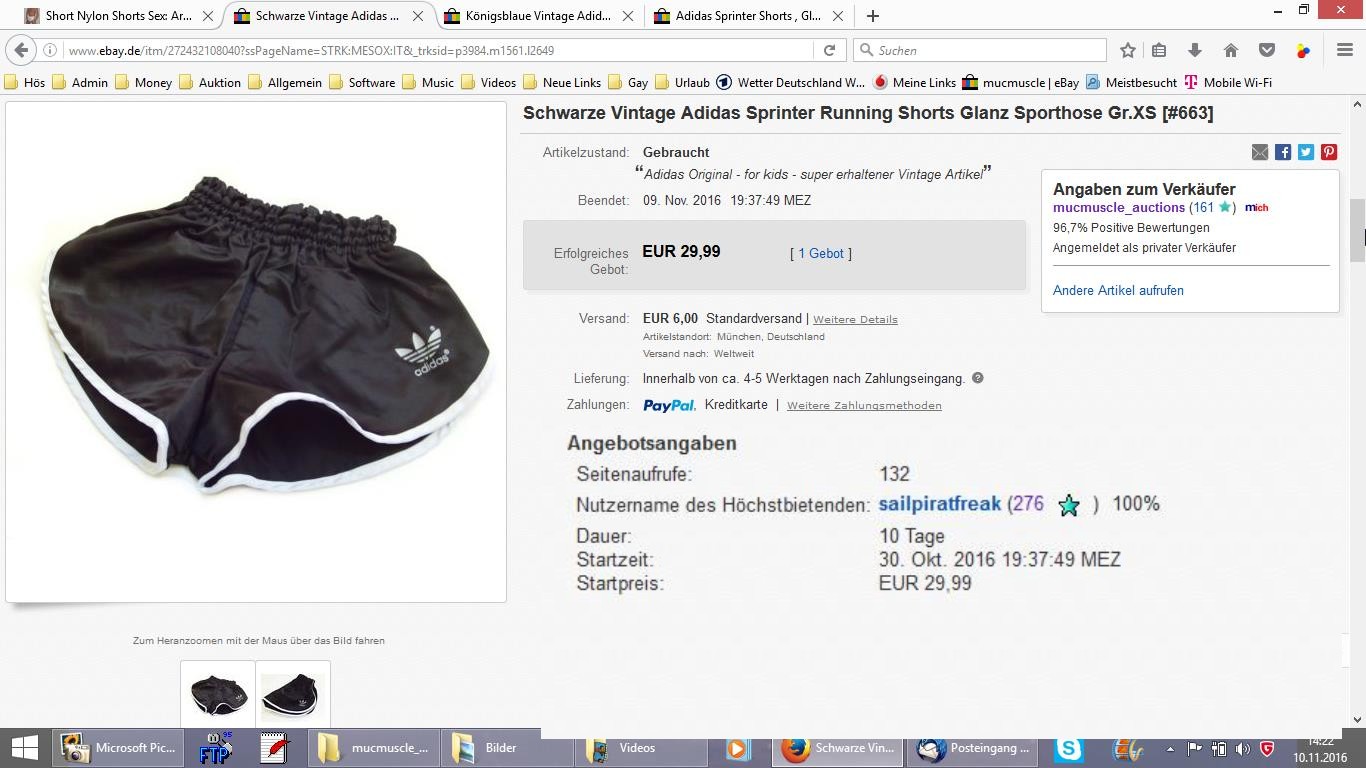Go to Firefox home page icon
This screenshot has width=1366, height=768.
tap(1231, 50)
